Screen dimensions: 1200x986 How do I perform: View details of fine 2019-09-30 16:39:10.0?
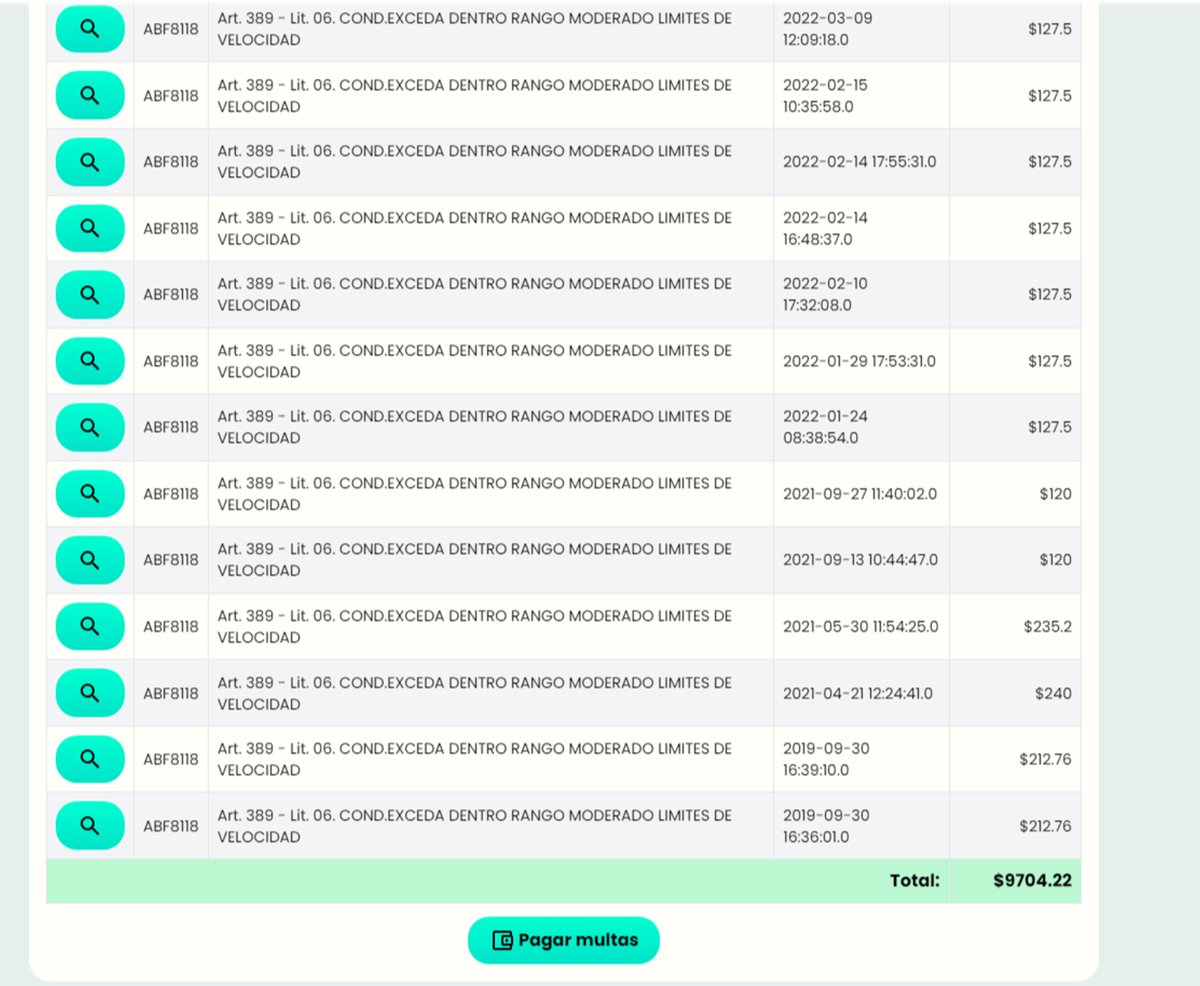click(x=90, y=759)
